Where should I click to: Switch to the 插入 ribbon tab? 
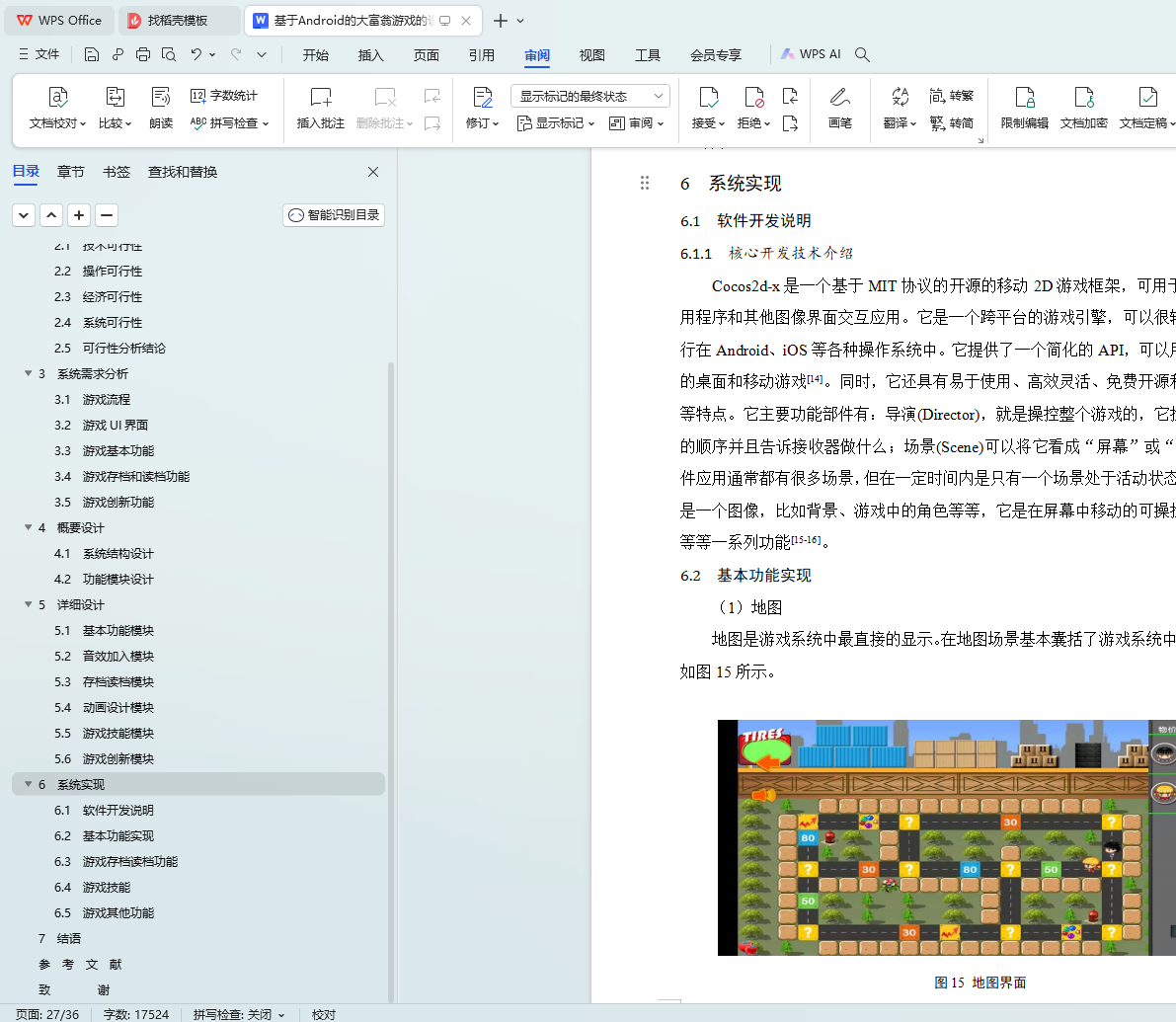pos(370,54)
